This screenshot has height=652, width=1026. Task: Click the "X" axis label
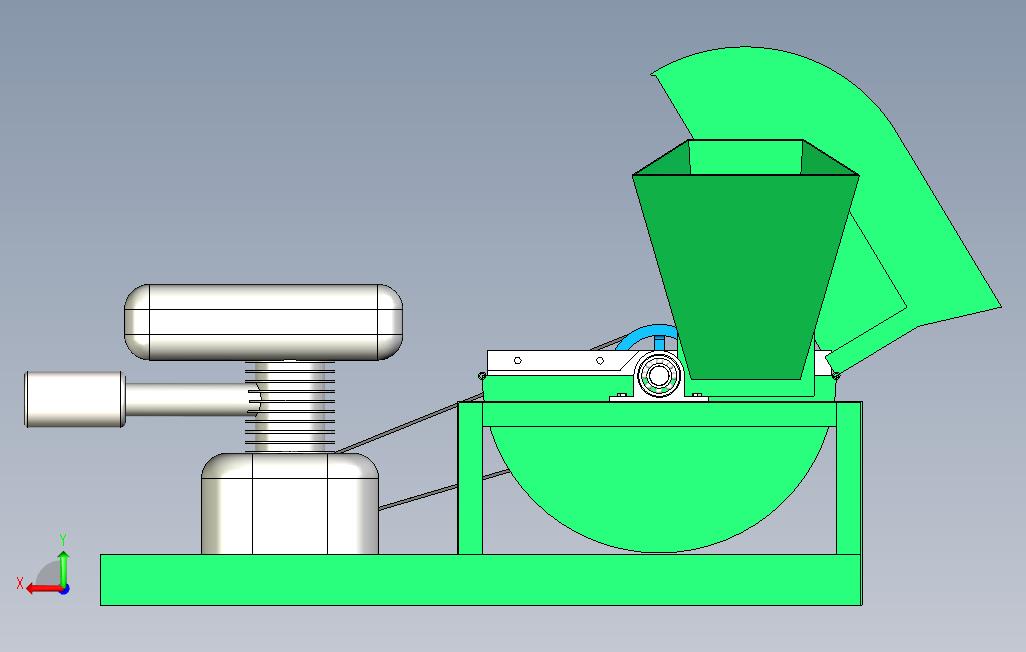pos(20,583)
